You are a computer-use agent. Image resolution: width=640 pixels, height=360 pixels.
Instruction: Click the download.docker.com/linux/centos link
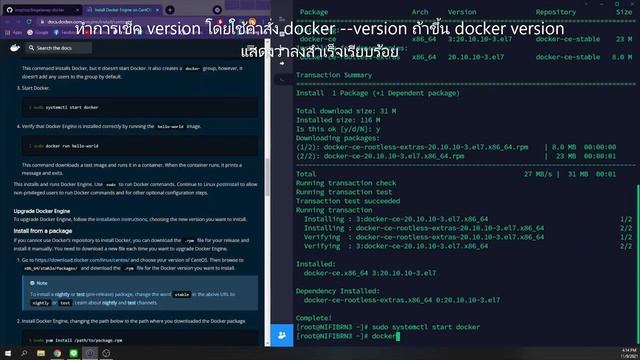pyautogui.click(x=82, y=260)
